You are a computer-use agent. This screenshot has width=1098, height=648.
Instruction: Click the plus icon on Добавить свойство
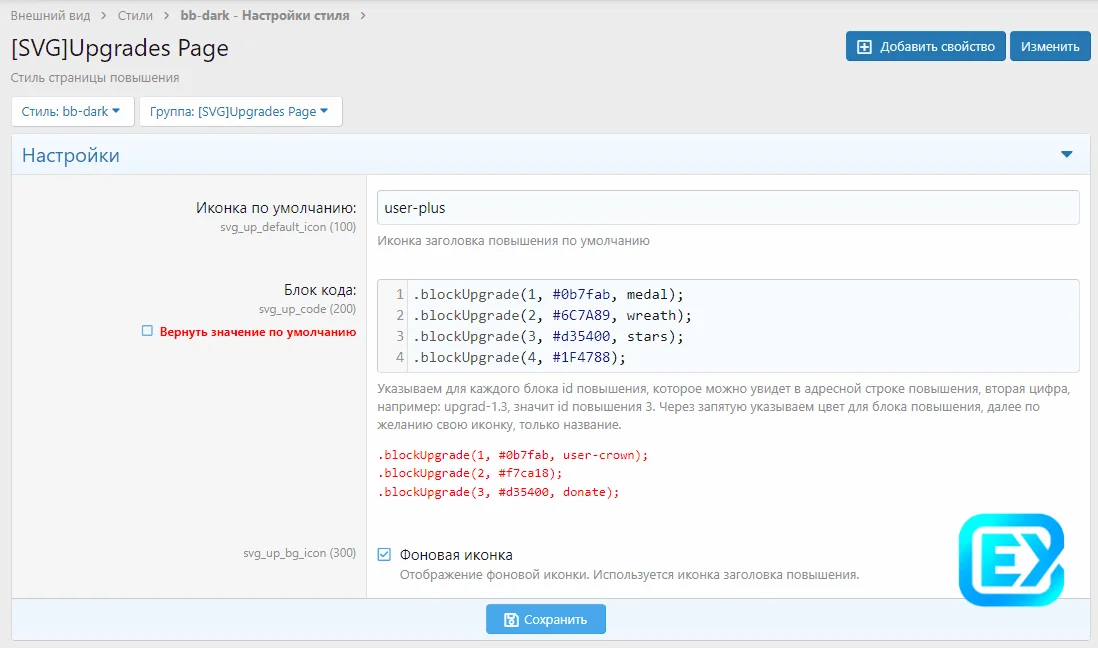(865, 47)
